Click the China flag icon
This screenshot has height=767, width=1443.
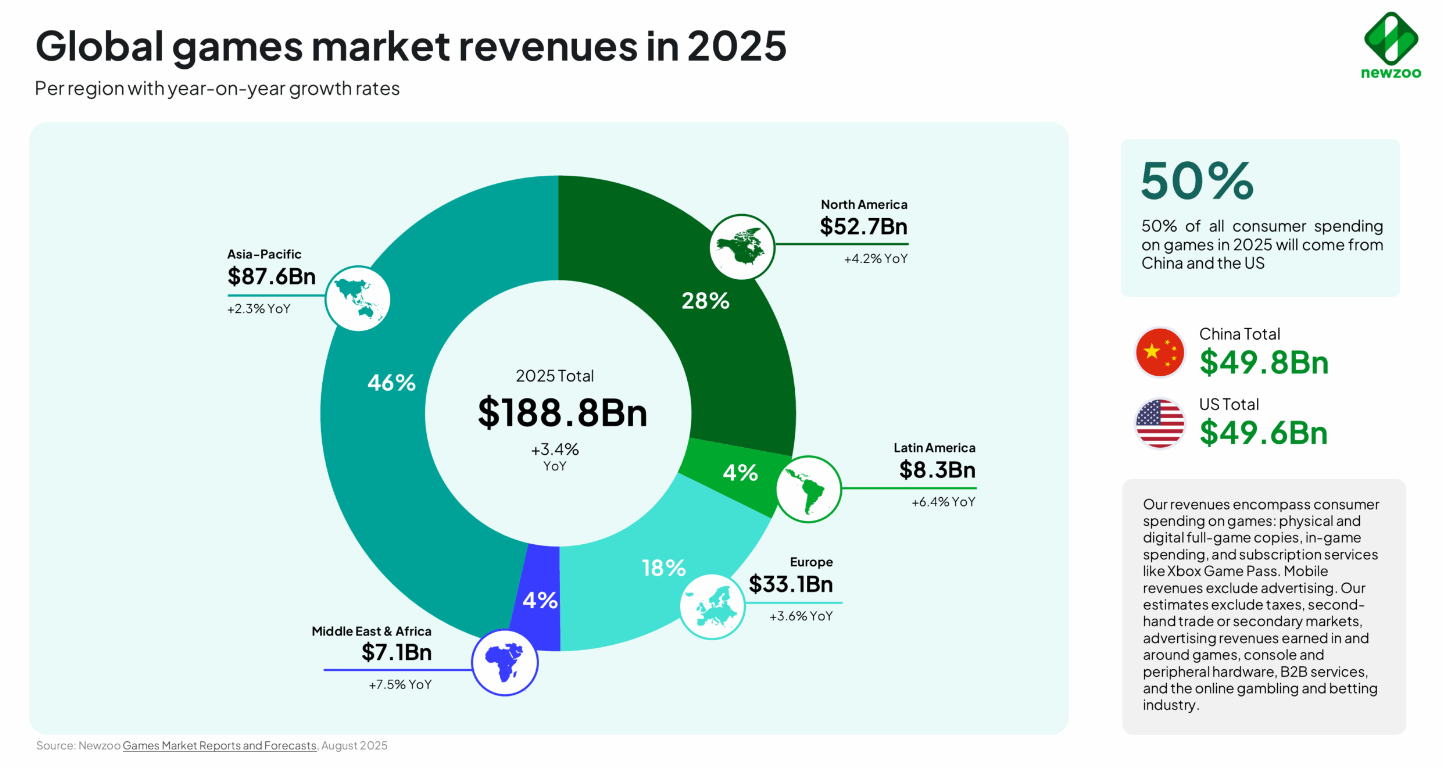[1160, 352]
